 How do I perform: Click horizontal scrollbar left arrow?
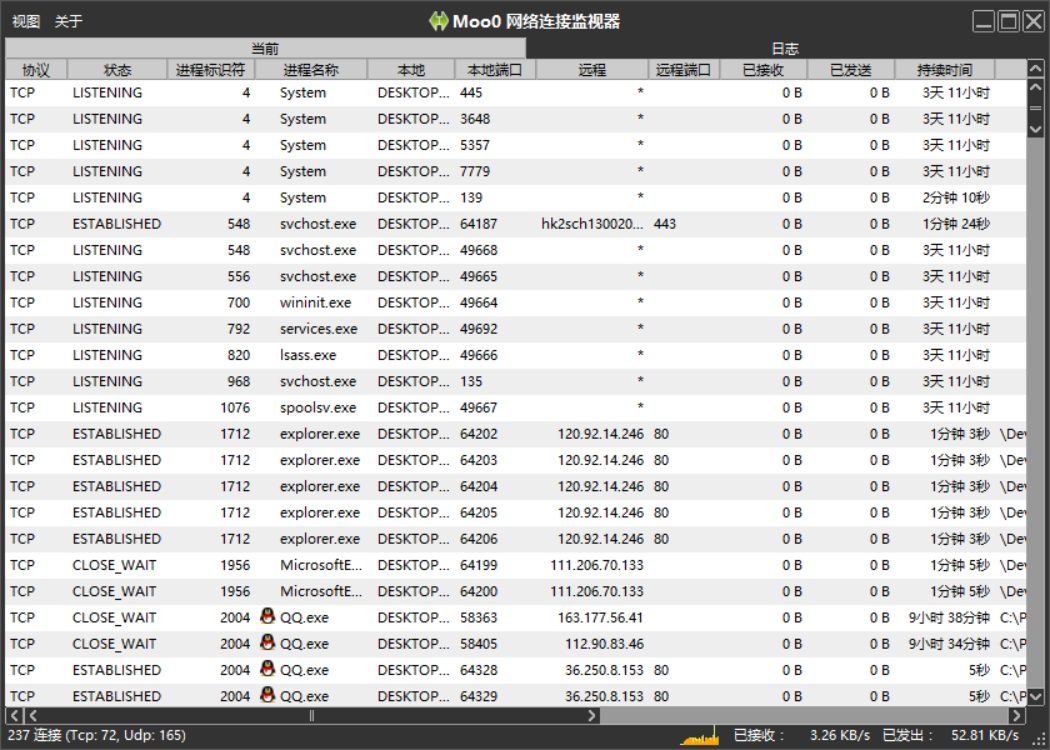[x=33, y=715]
